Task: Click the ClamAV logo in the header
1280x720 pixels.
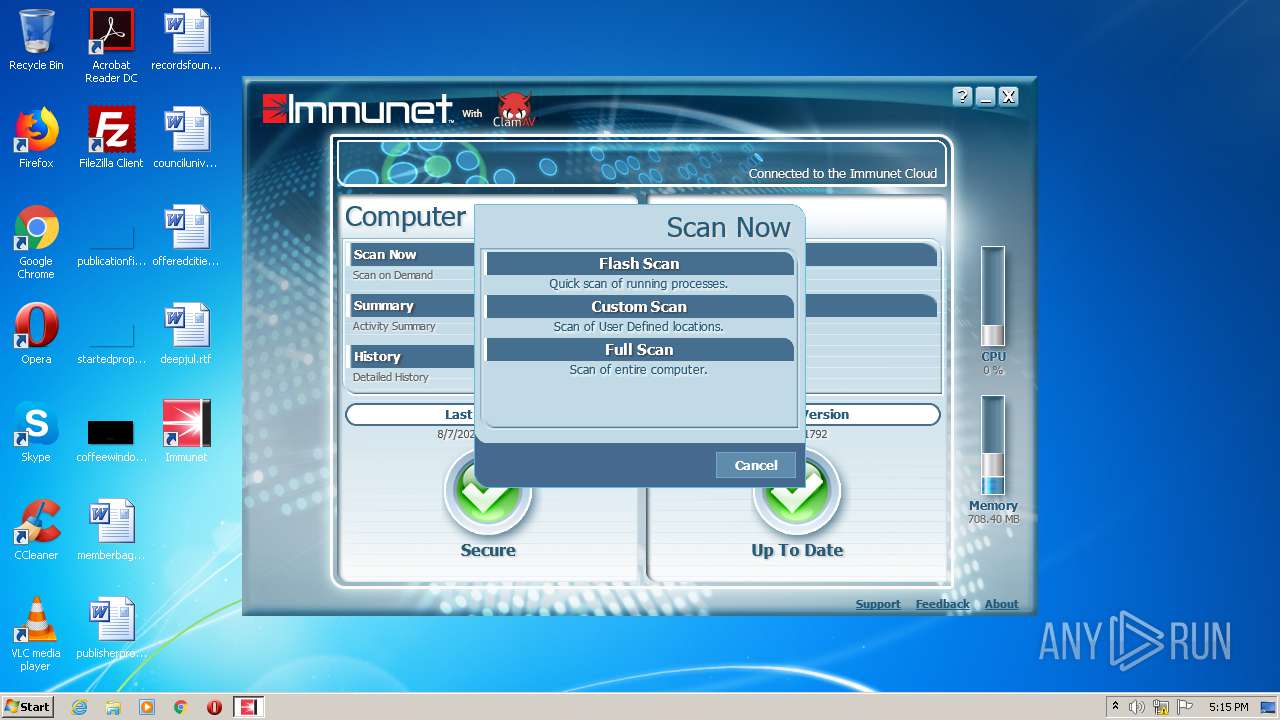Action: [x=514, y=109]
